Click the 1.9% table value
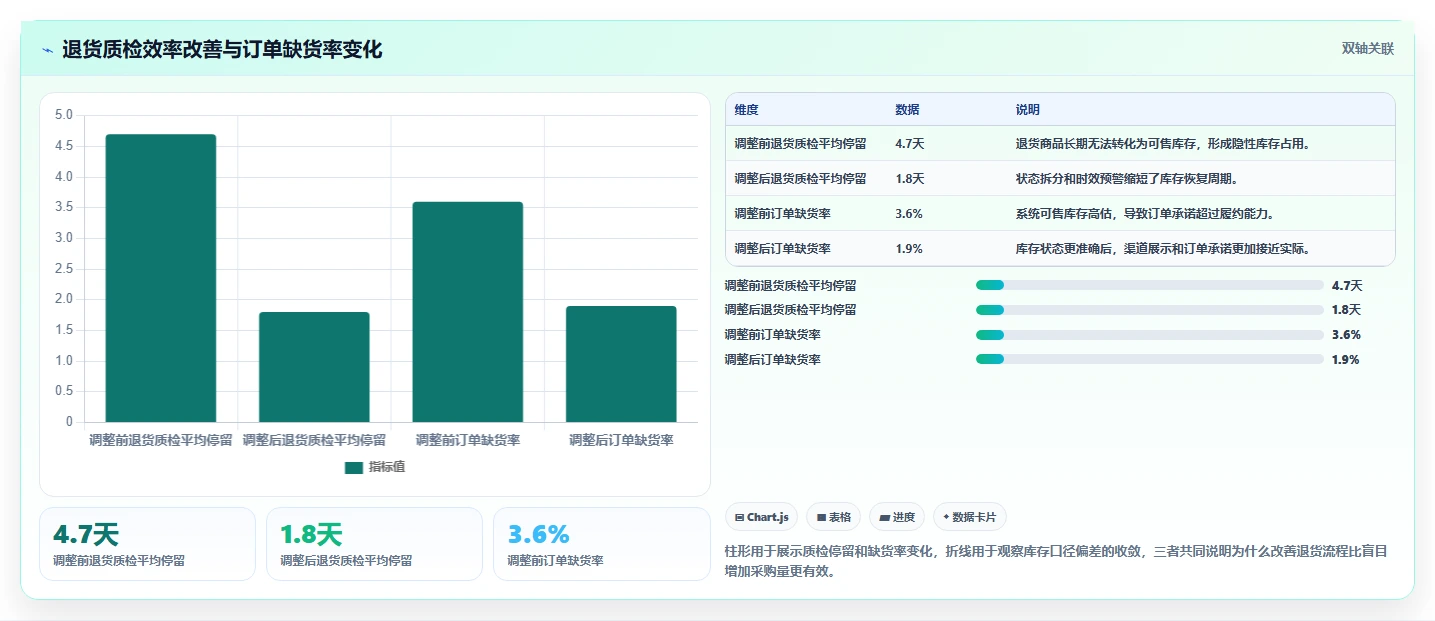 coord(909,249)
